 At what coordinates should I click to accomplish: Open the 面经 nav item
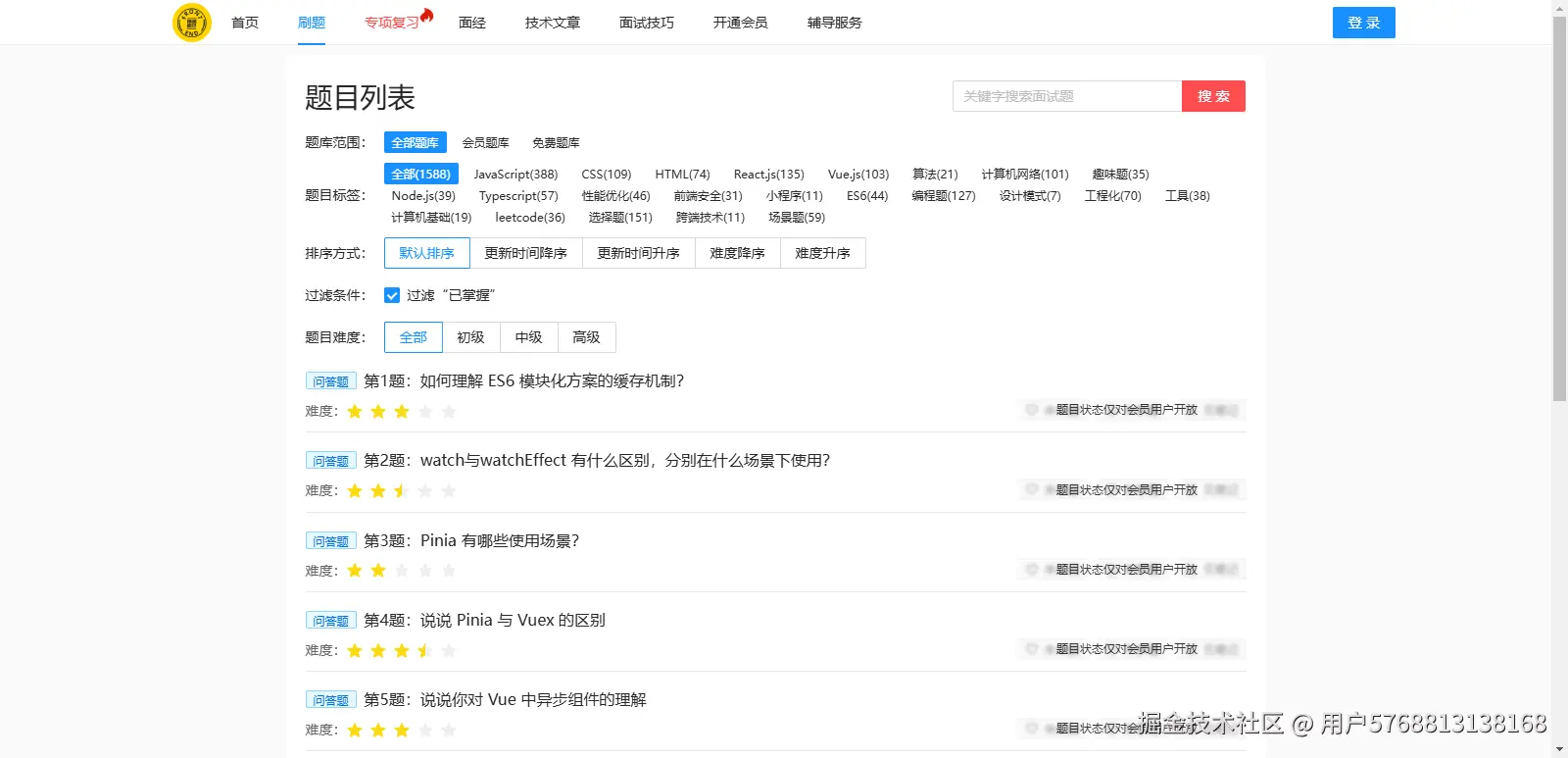coord(472,23)
